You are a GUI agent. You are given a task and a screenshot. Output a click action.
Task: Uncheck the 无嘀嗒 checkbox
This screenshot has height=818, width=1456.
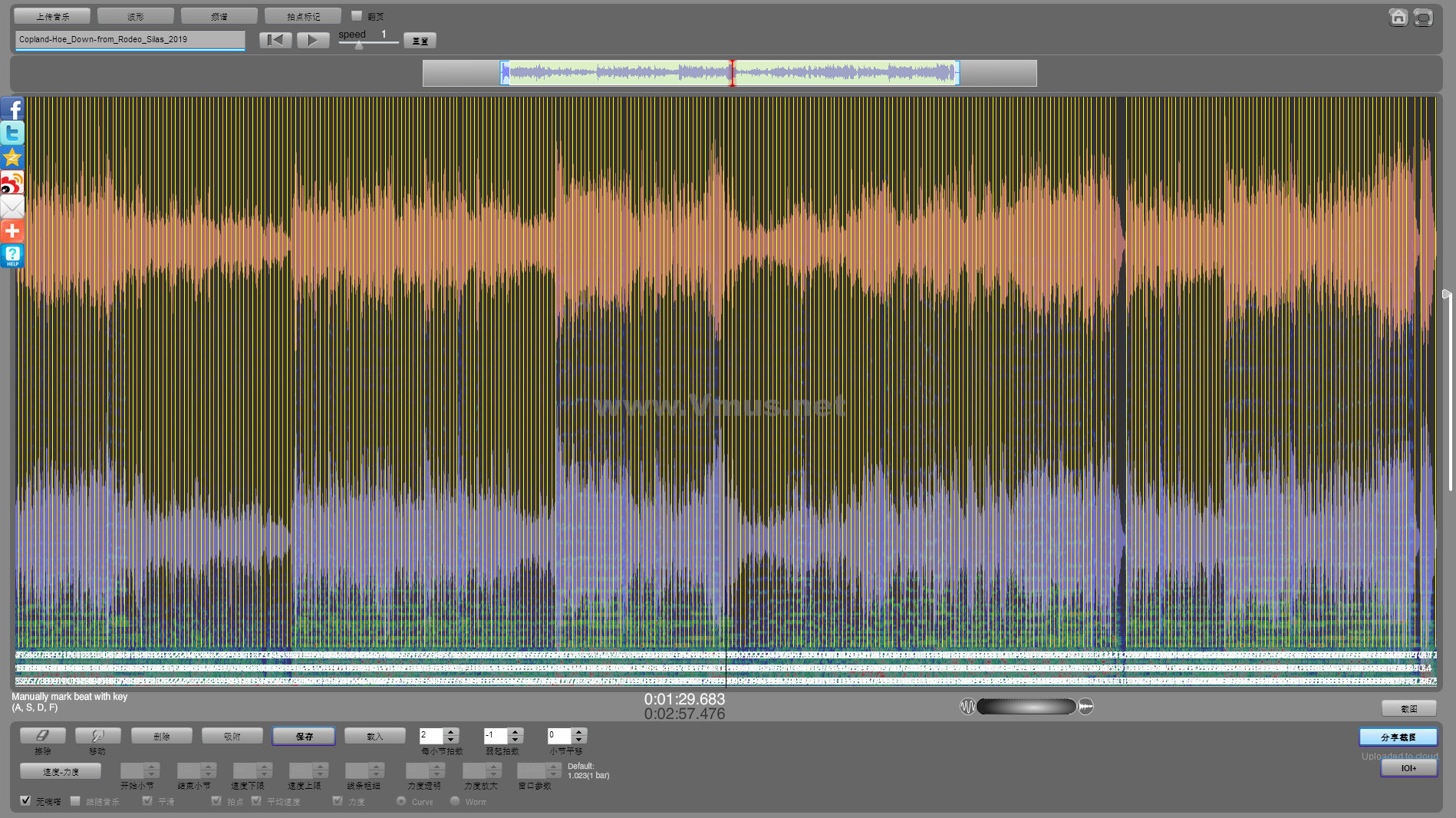click(26, 800)
